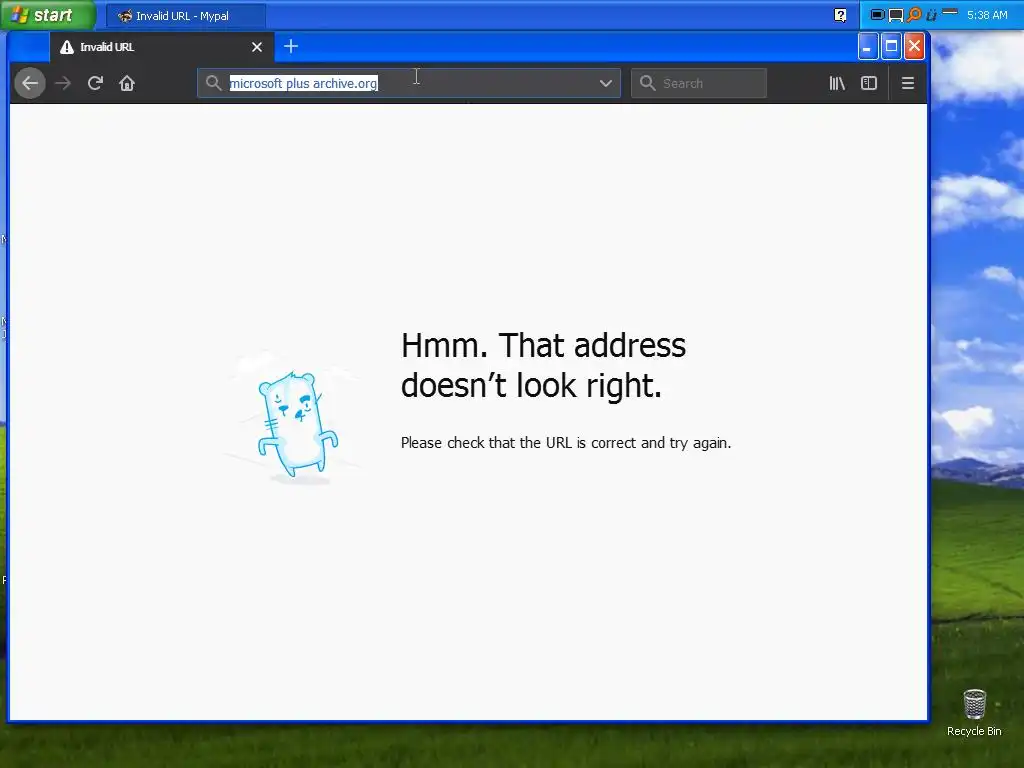Focus the address bar with microsoft plus archive.org
The image size is (1024, 768).
[409, 84]
